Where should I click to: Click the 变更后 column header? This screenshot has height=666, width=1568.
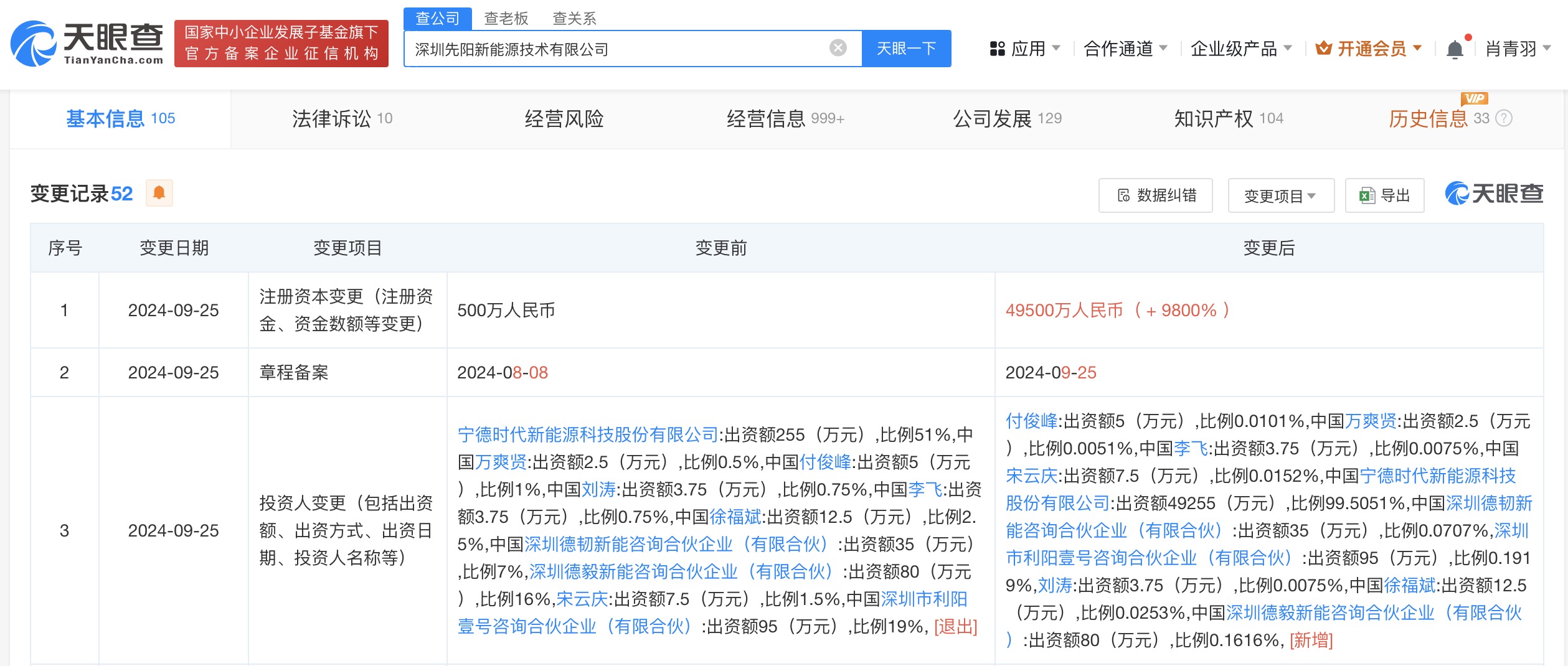click(x=1269, y=248)
